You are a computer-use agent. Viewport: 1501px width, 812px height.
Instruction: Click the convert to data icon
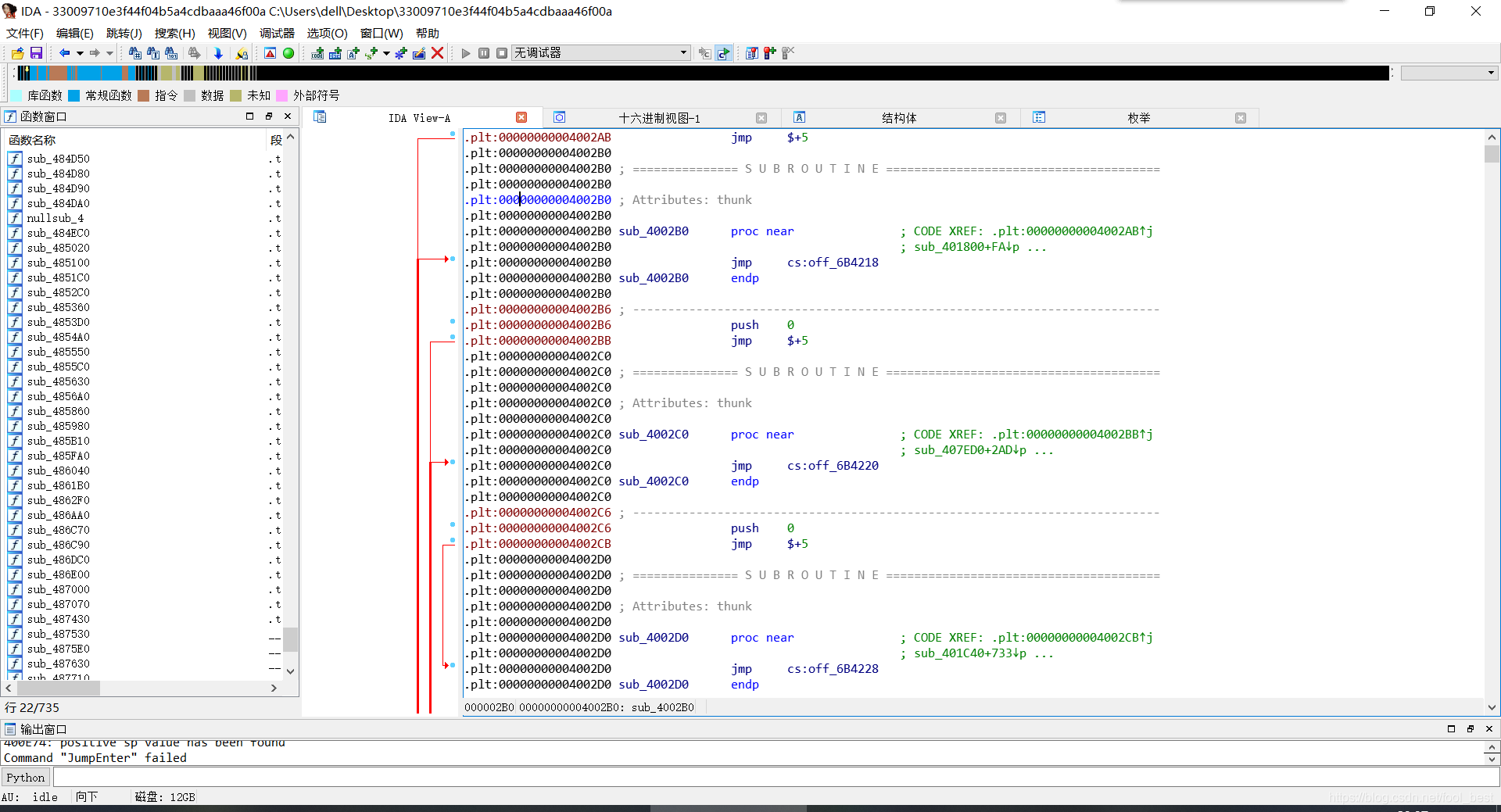pos(335,53)
